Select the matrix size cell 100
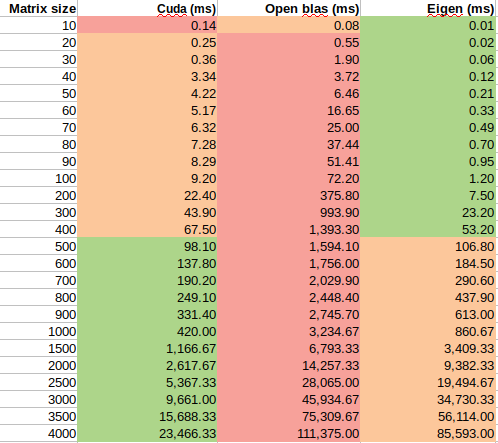Image resolution: width=498 pixels, height=443 pixels. point(38,178)
